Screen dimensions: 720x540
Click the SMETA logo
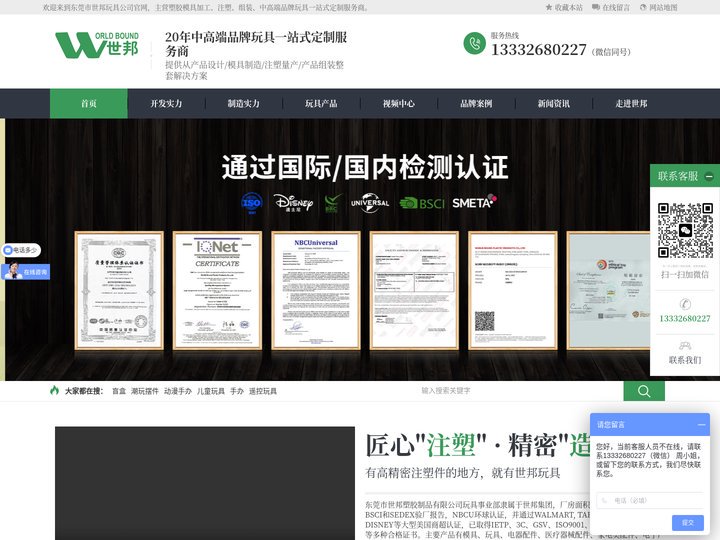point(474,202)
